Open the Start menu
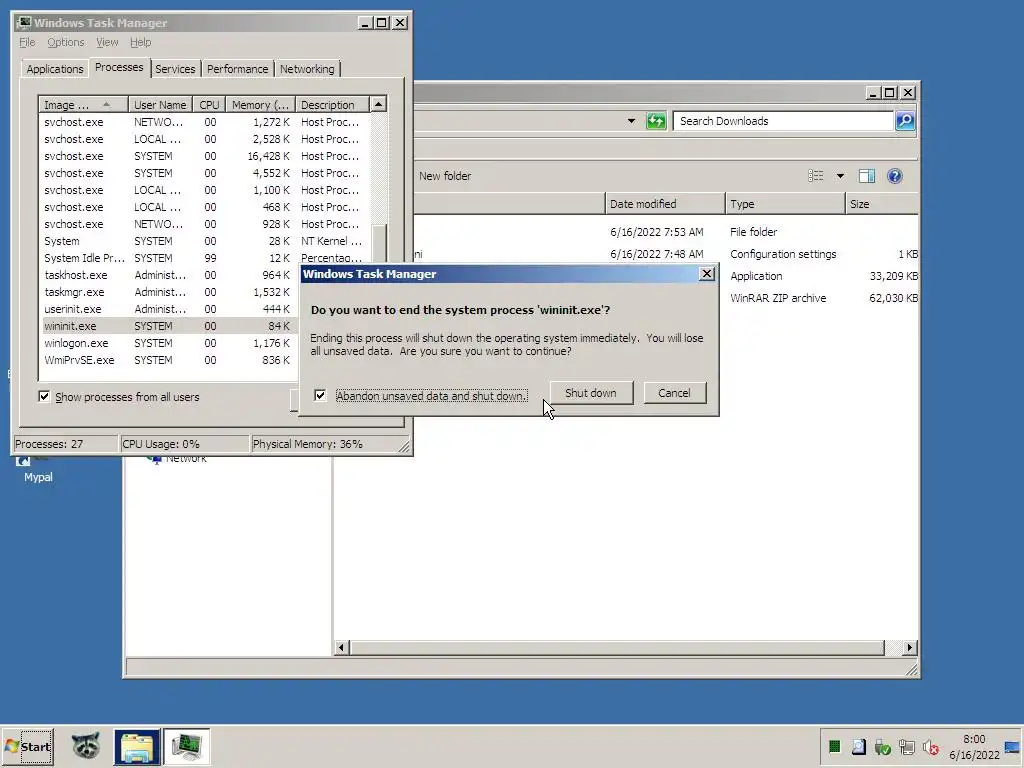The width and height of the screenshot is (1024, 768). 27,746
